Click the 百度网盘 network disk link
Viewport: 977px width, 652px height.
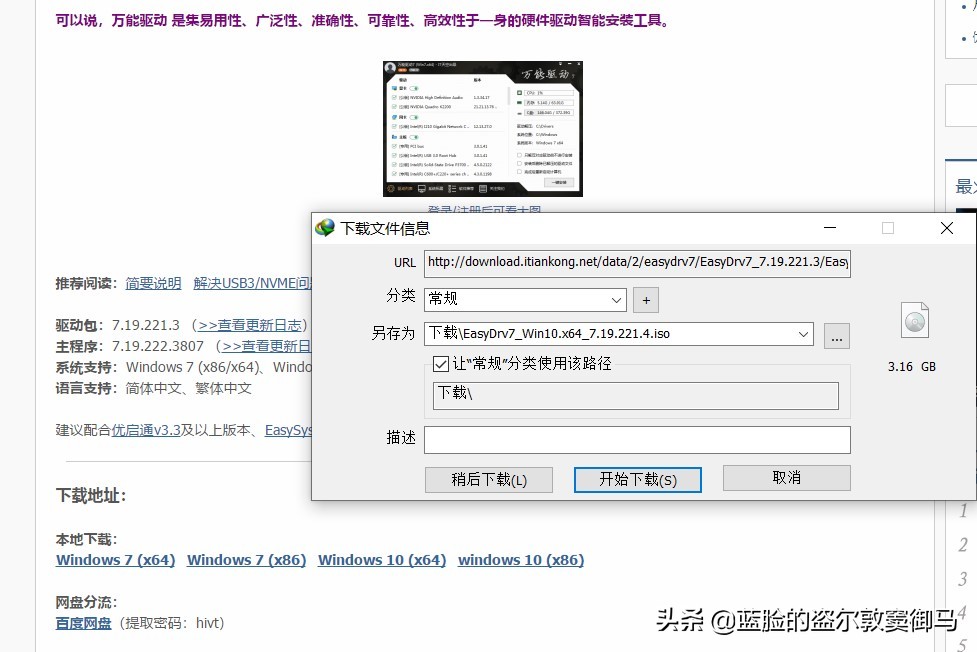click(83, 622)
